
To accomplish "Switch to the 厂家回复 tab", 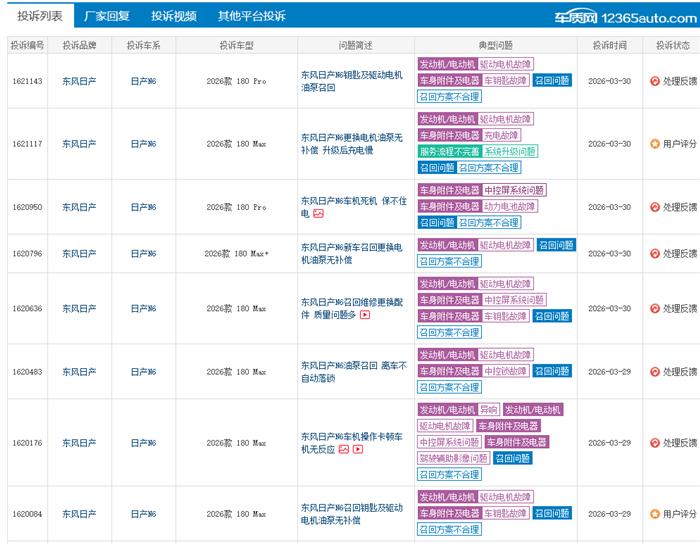I will pos(107,16).
